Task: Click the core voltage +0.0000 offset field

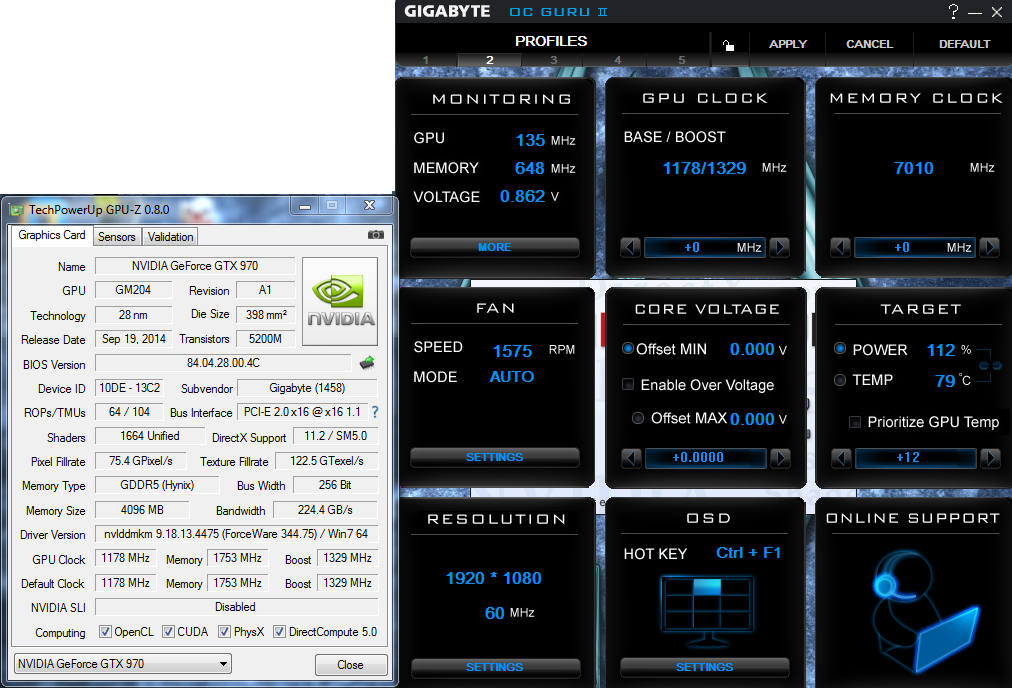Action: [705, 458]
